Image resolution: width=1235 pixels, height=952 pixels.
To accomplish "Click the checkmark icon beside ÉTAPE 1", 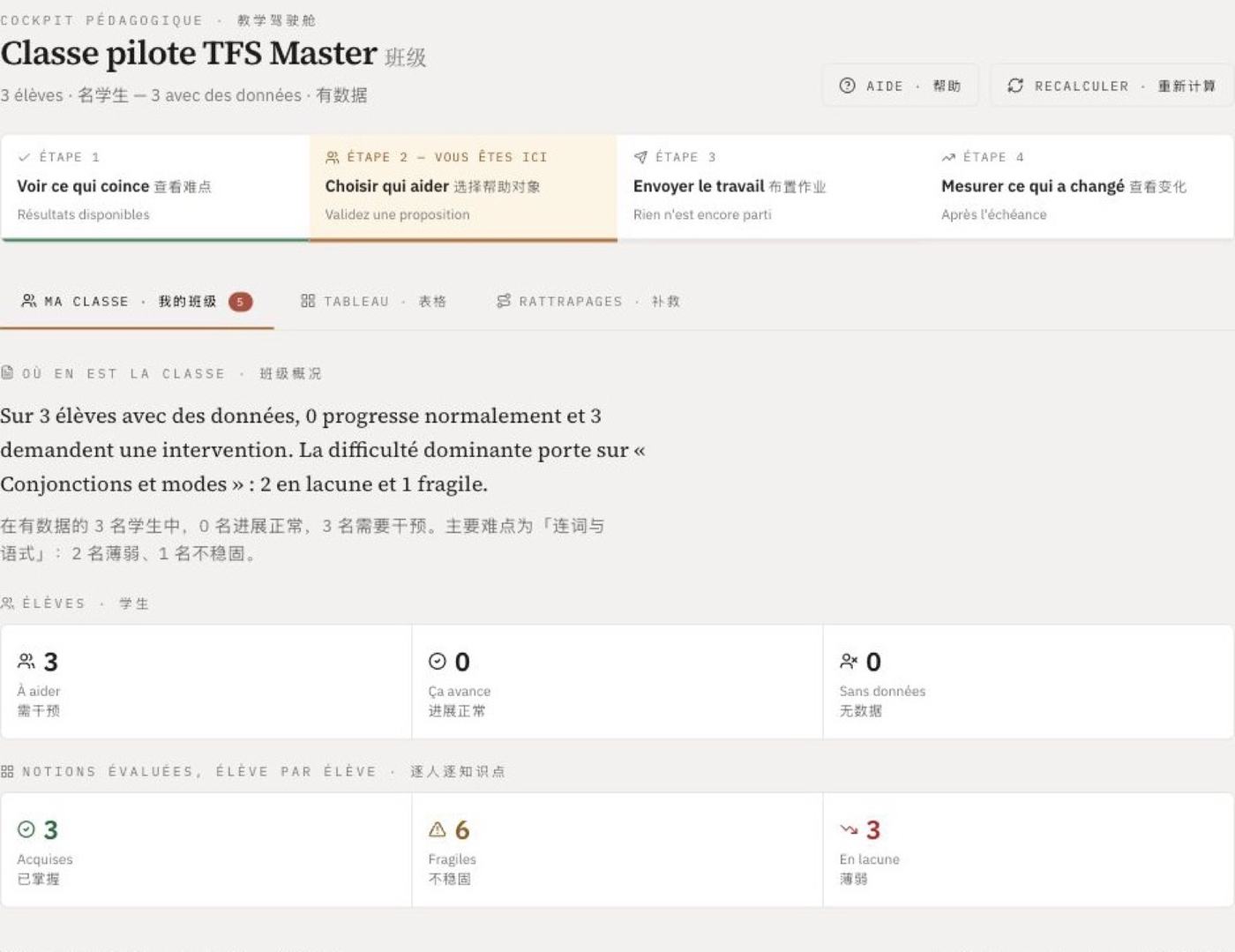I will [x=24, y=157].
